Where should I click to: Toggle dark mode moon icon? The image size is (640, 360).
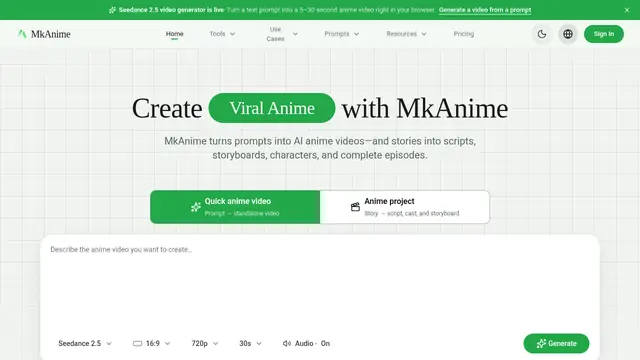[542, 34]
